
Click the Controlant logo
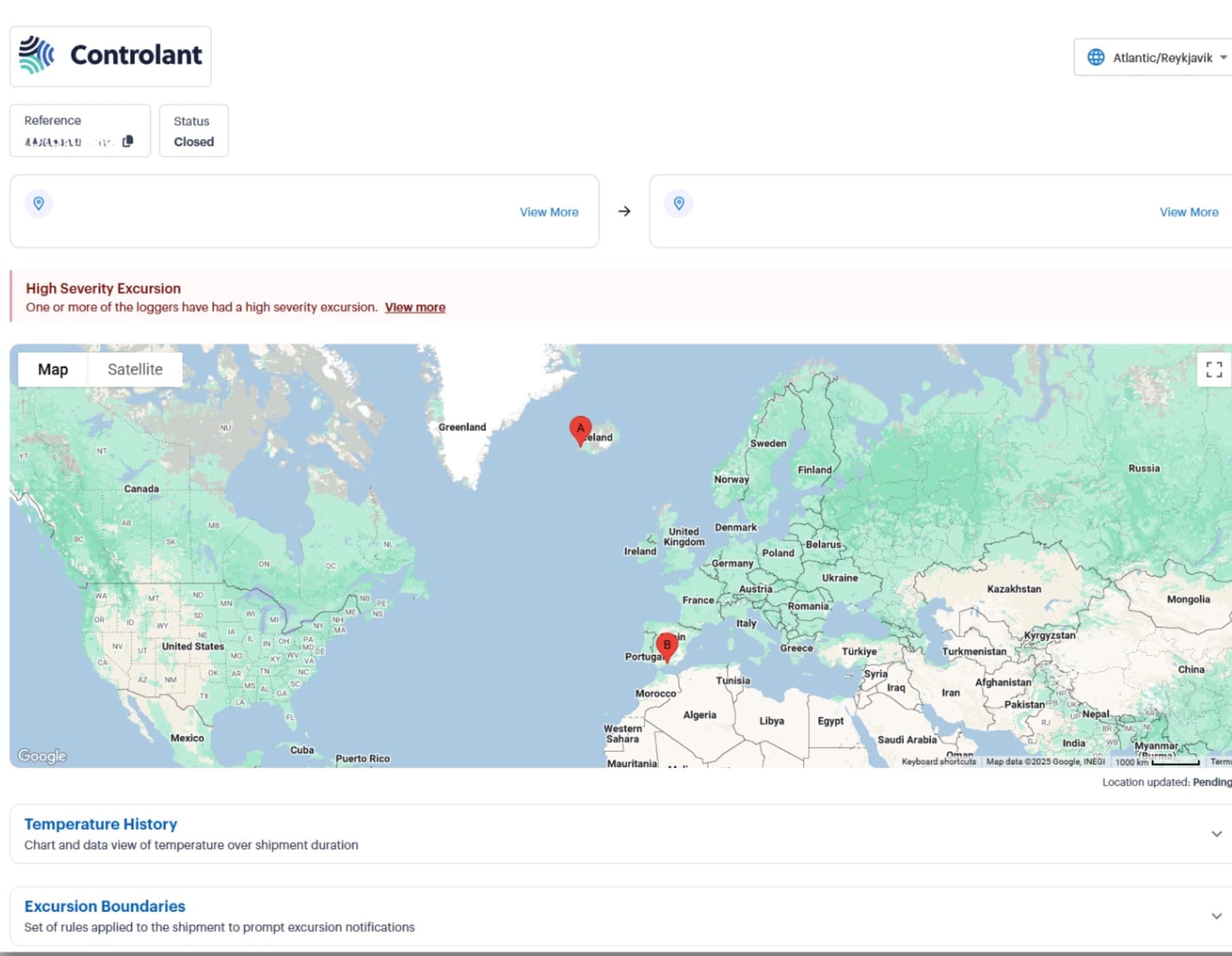(x=110, y=56)
